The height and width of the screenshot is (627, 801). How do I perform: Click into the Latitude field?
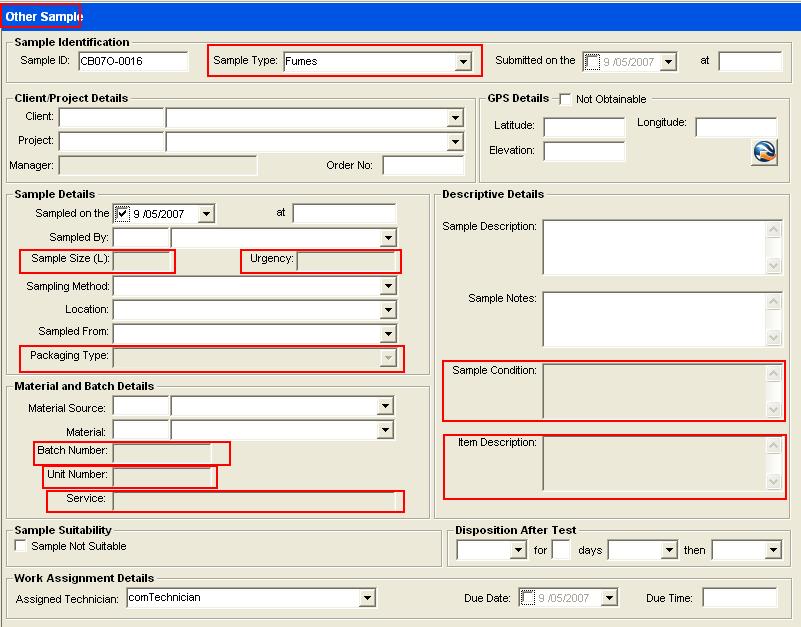point(584,127)
